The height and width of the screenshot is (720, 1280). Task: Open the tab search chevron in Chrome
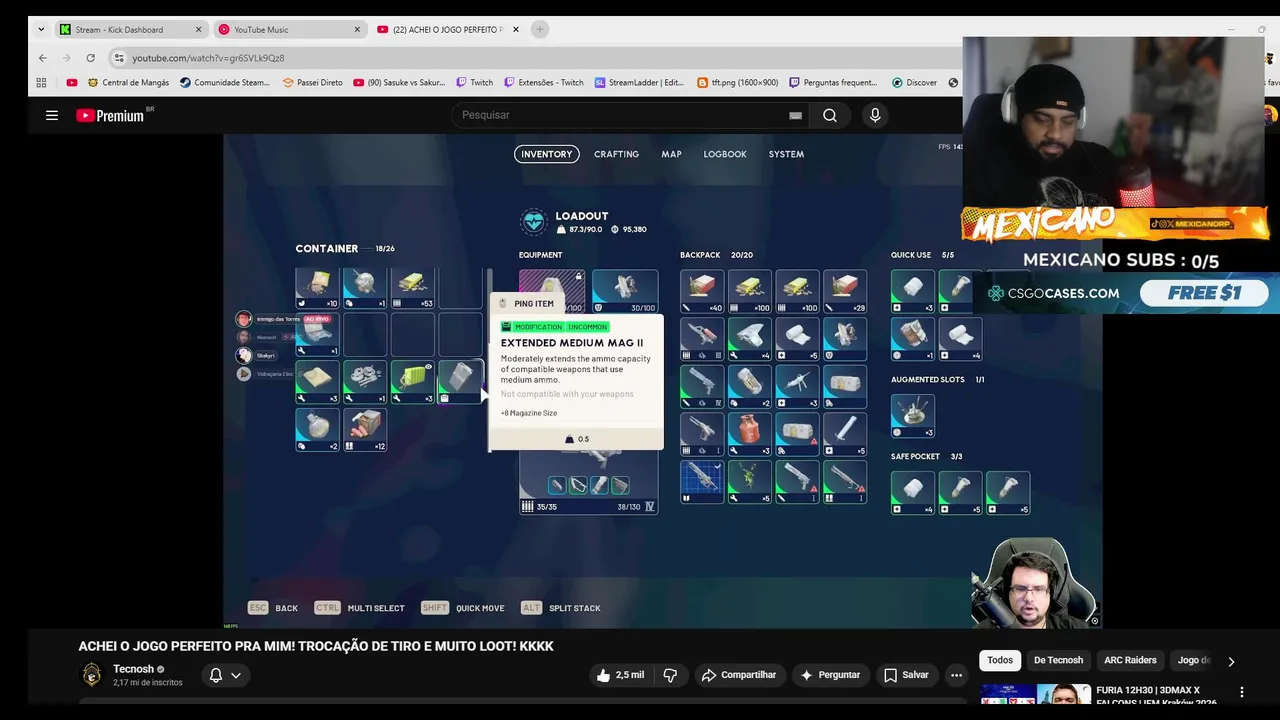click(x=41, y=29)
